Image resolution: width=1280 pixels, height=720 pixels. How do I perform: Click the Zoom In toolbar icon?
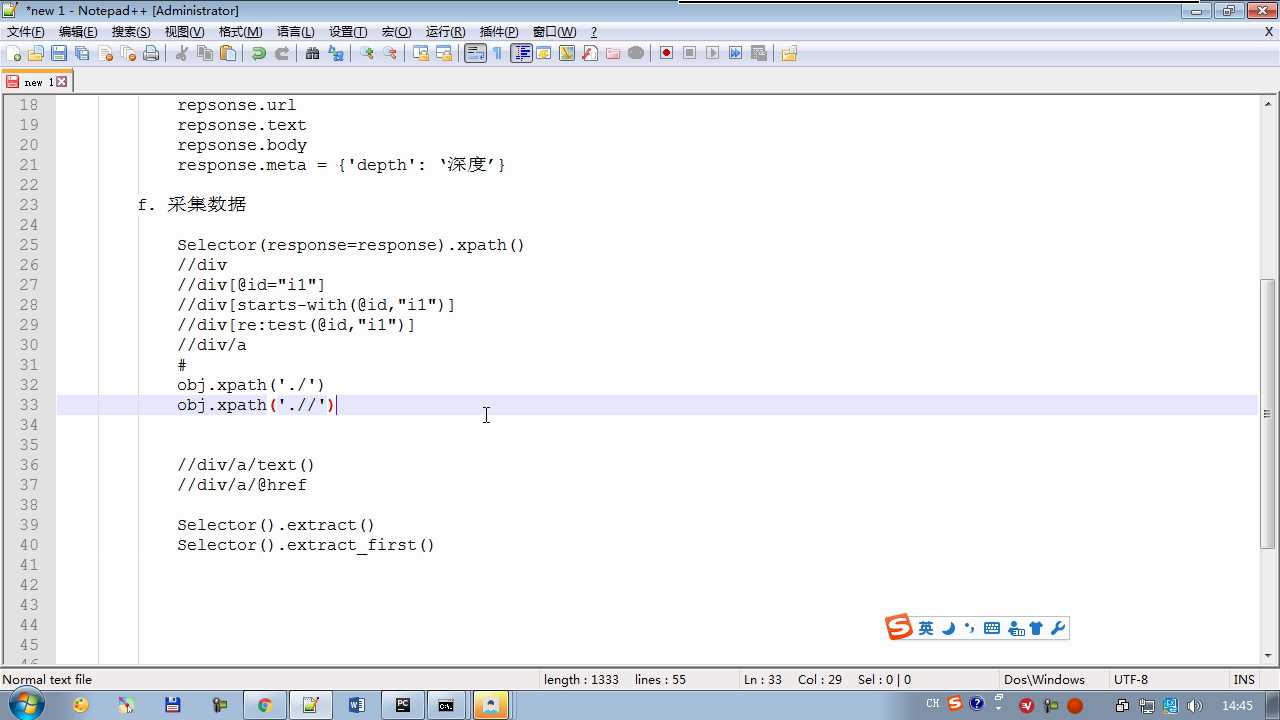(367, 54)
